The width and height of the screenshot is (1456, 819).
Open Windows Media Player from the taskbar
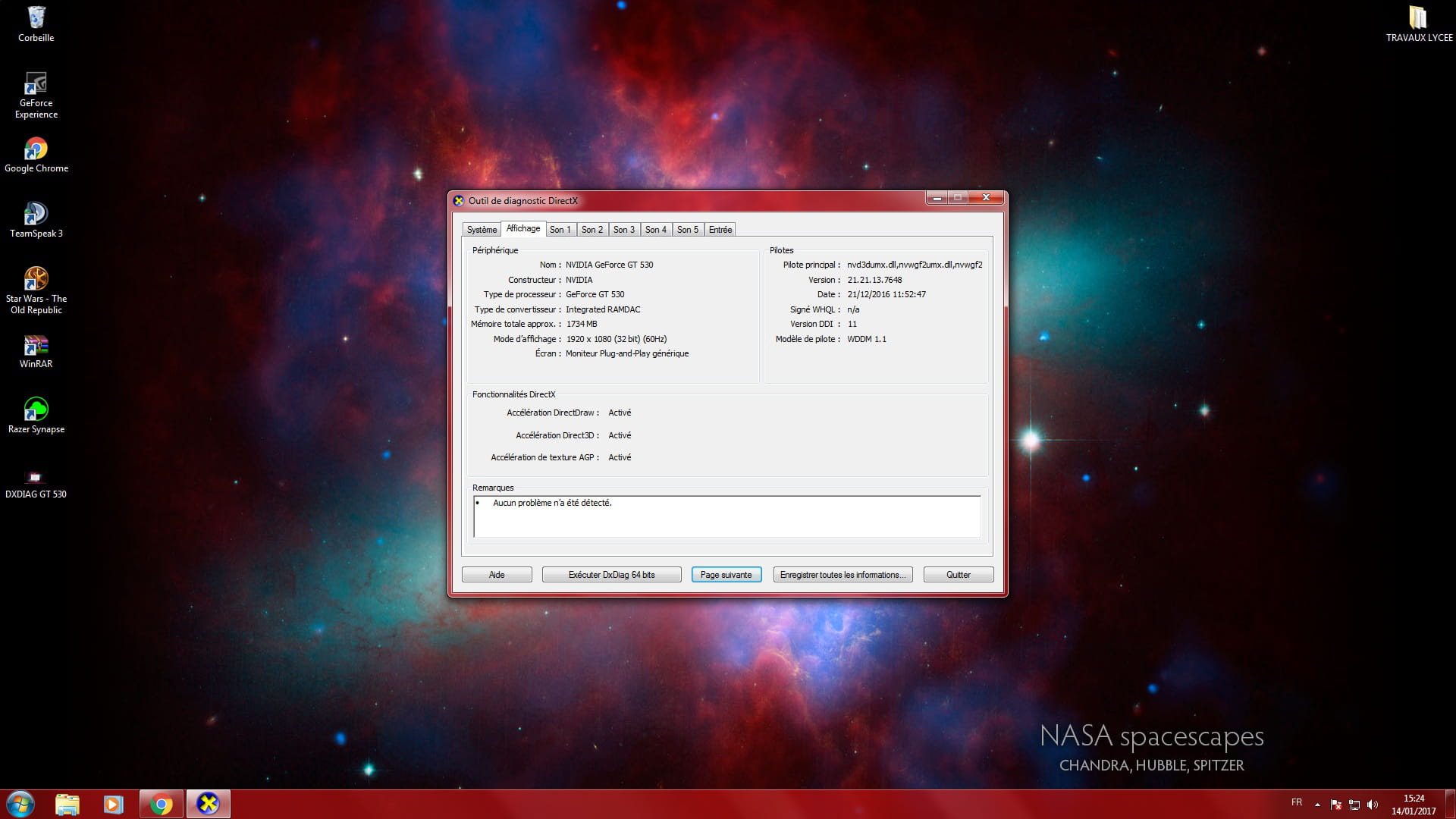click(114, 804)
